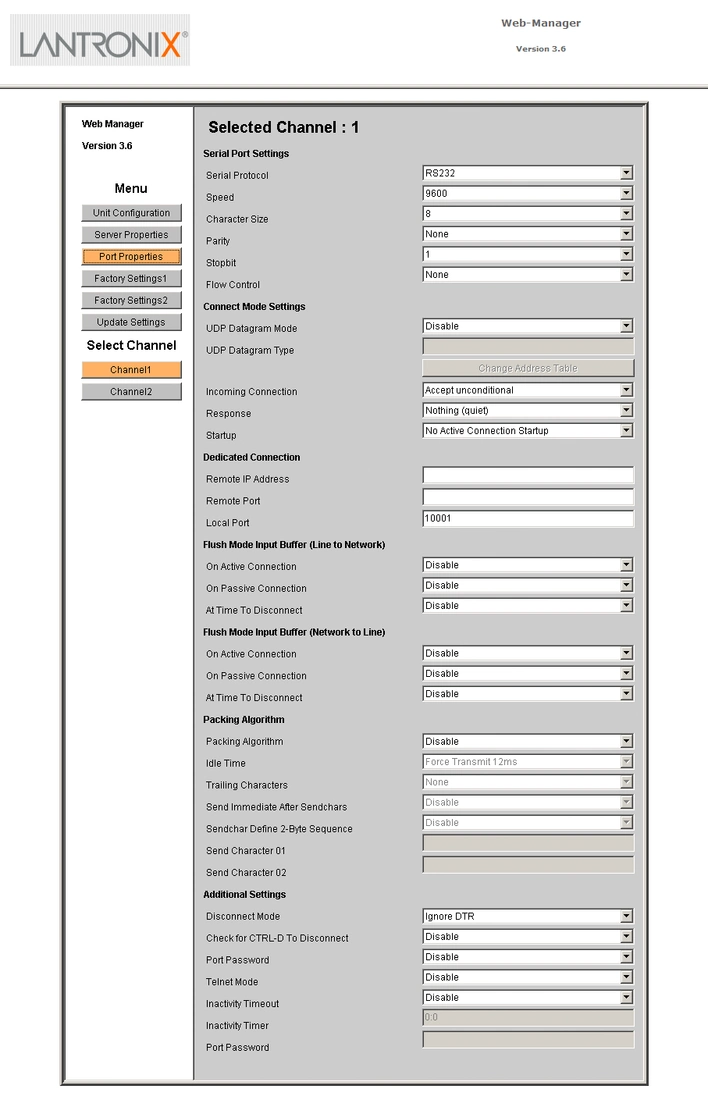This screenshot has width=708, height=1100.
Task: Open the Speed dropdown showing 9600
Action: (528, 194)
